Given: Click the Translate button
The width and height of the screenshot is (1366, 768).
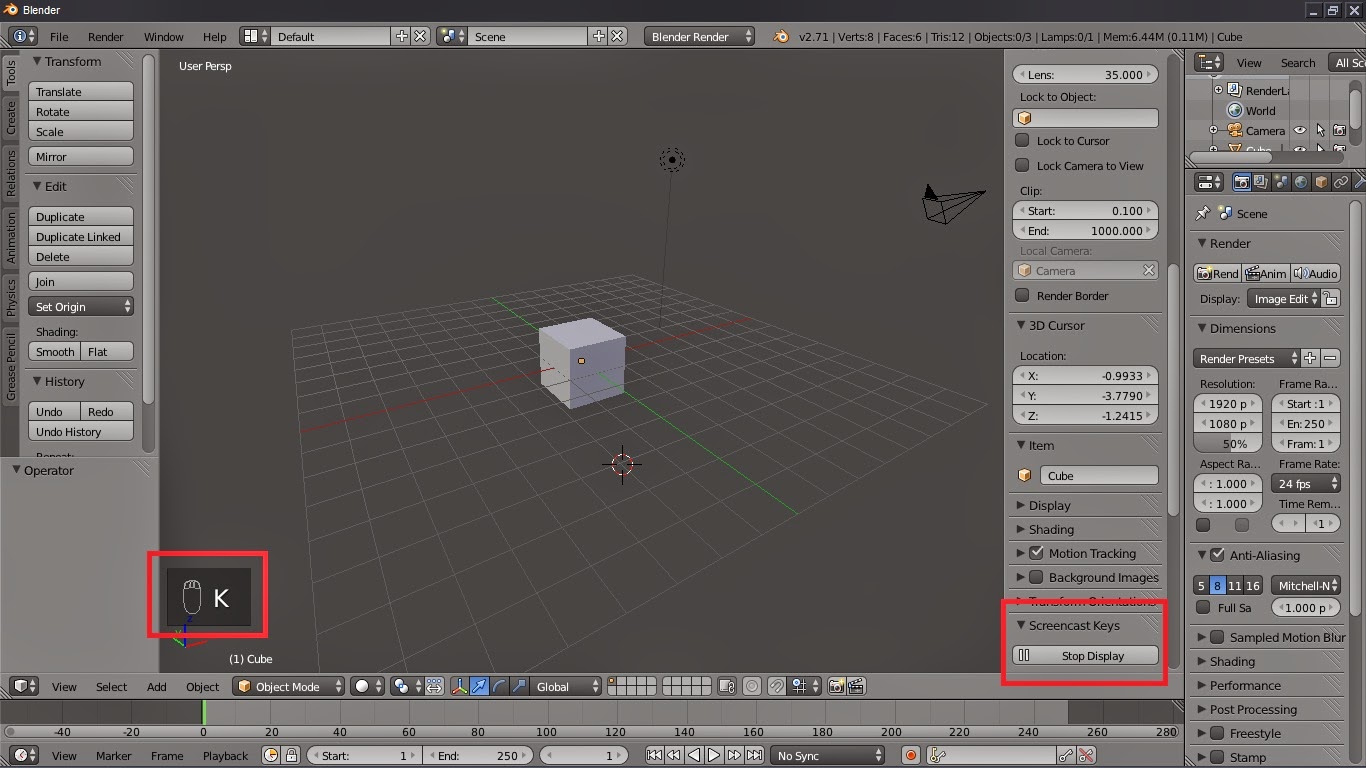Looking at the screenshot, I should pyautogui.click(x=81, y=92).
